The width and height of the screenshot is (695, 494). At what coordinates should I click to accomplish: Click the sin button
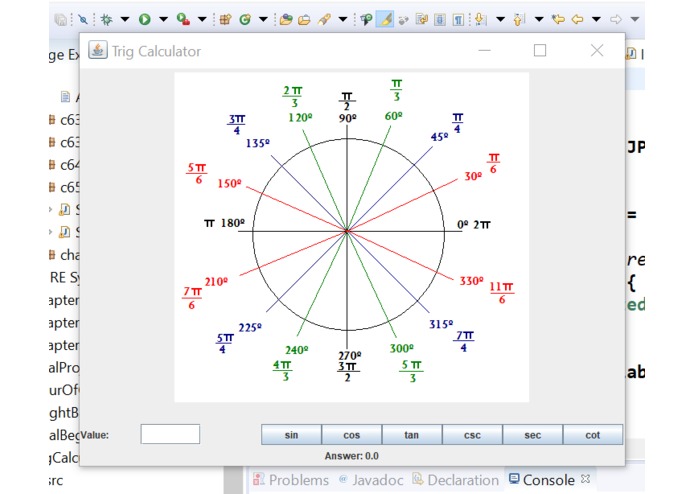(291, 435)
